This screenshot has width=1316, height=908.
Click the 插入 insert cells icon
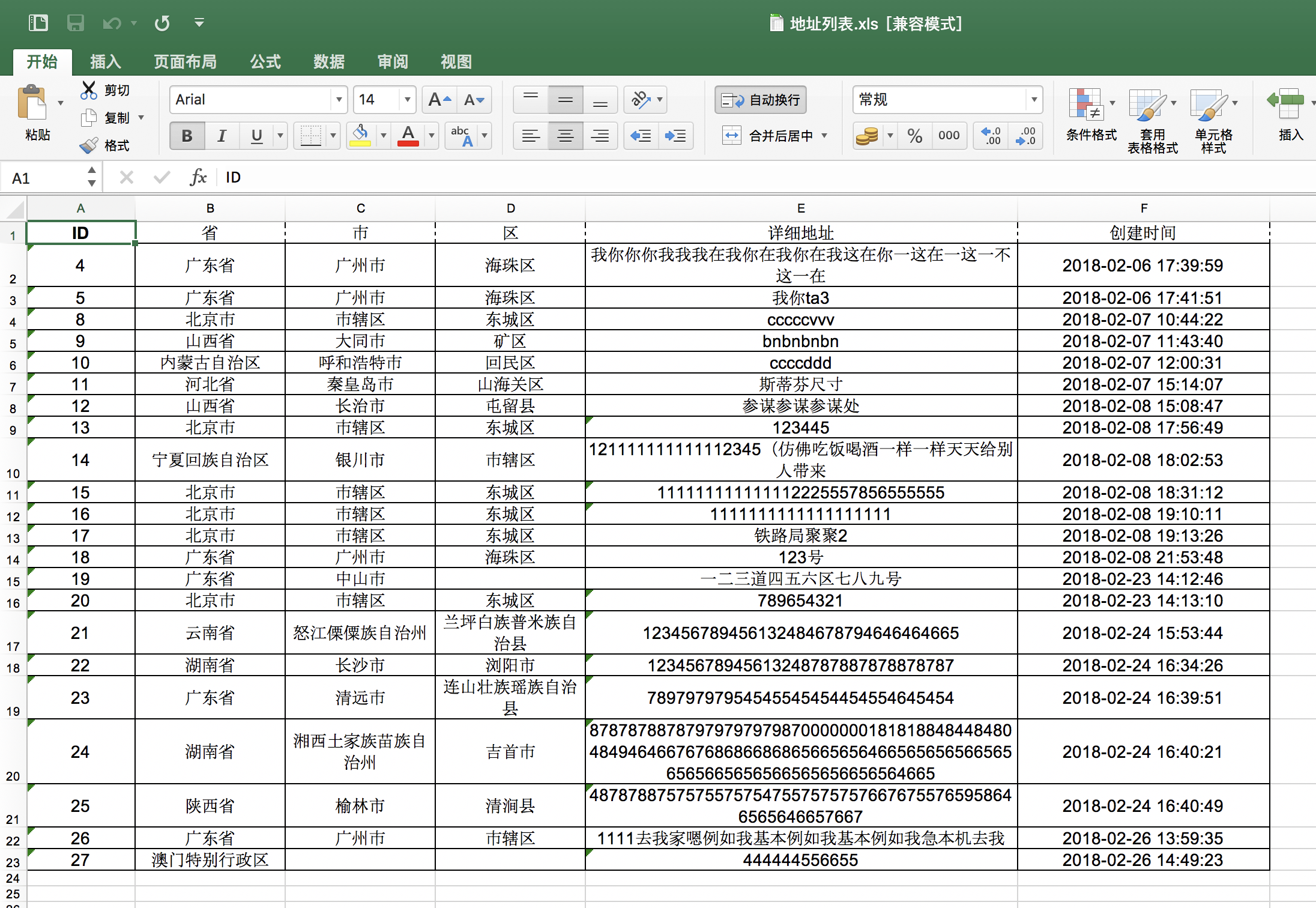point(1286,103)
